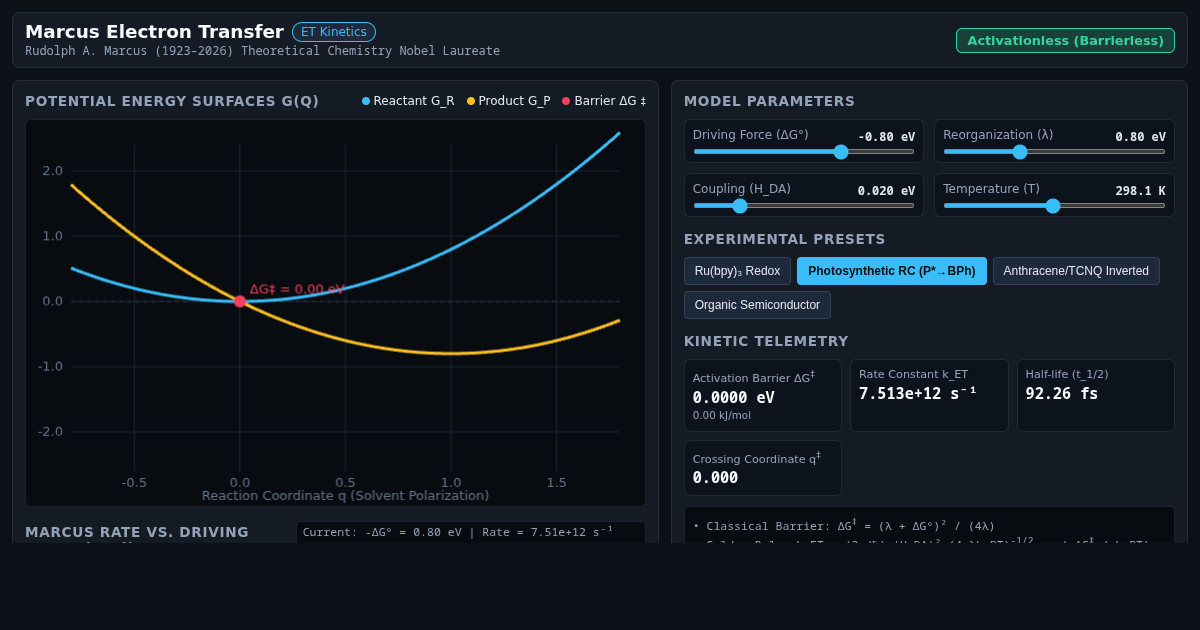Click the ET Kinetics badge
The image size is (1200, 630).
[334, 32]
